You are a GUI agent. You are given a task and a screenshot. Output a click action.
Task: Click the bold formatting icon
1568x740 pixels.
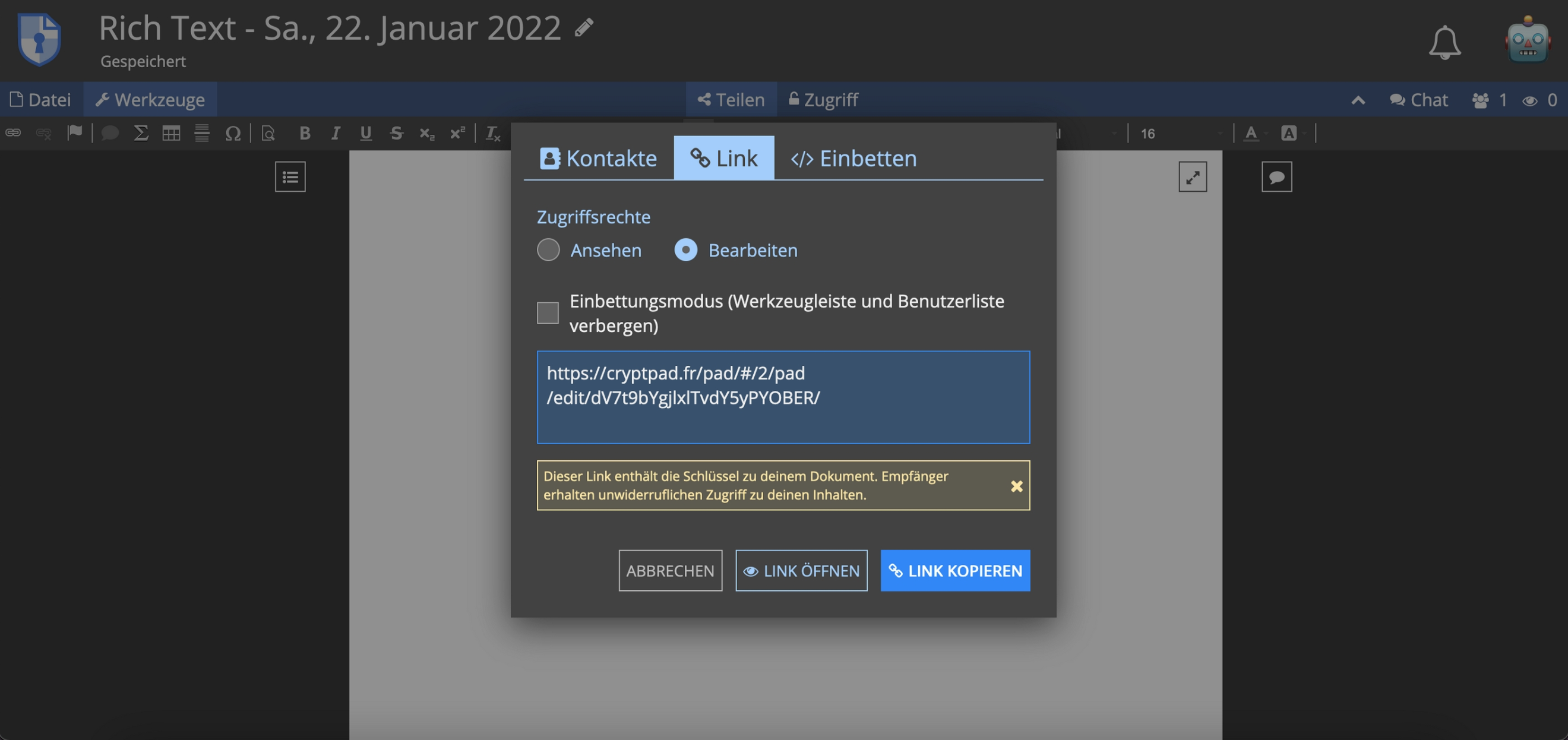click(304, 132)
